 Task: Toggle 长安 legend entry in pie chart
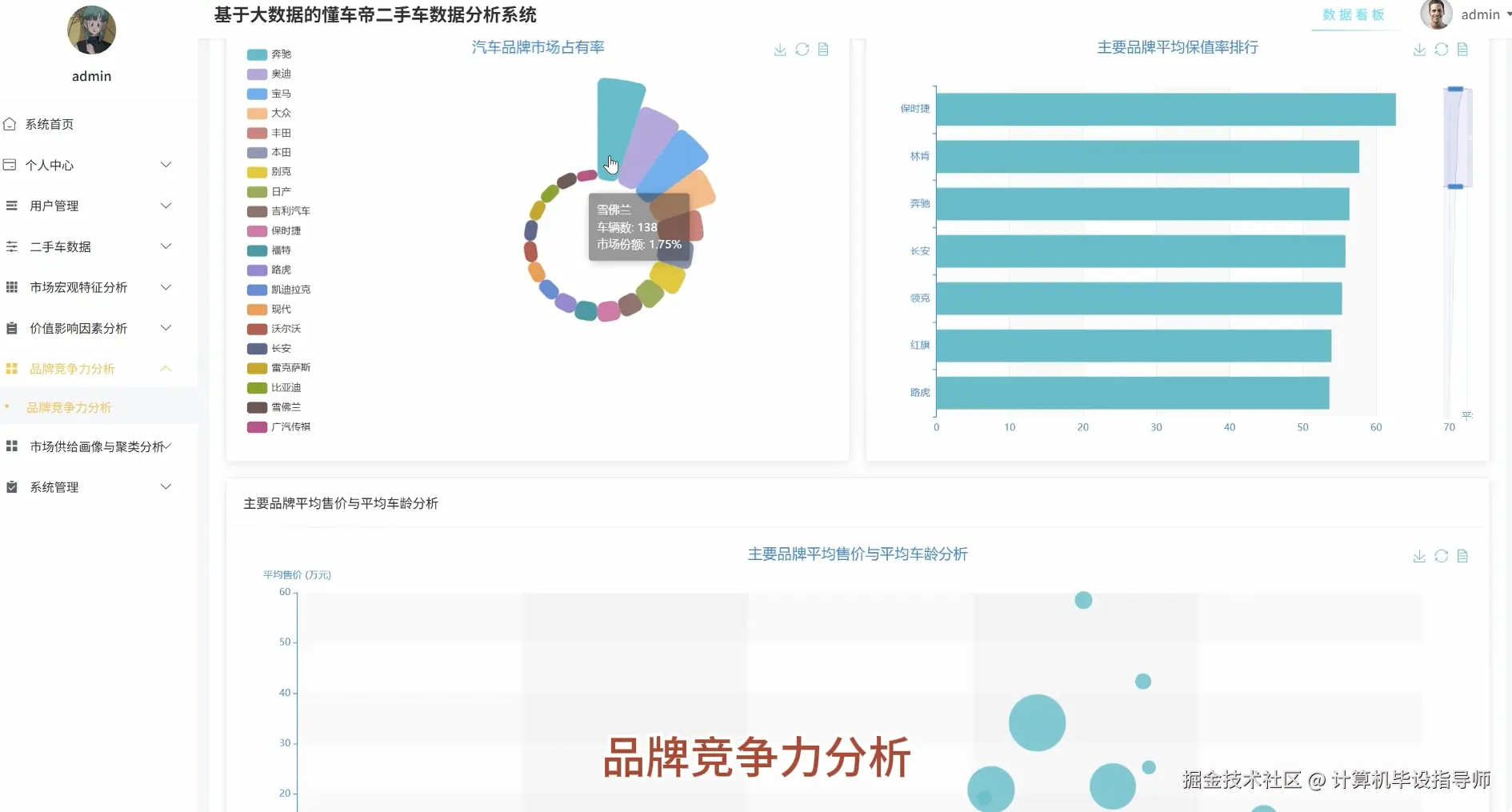(270, 348)
